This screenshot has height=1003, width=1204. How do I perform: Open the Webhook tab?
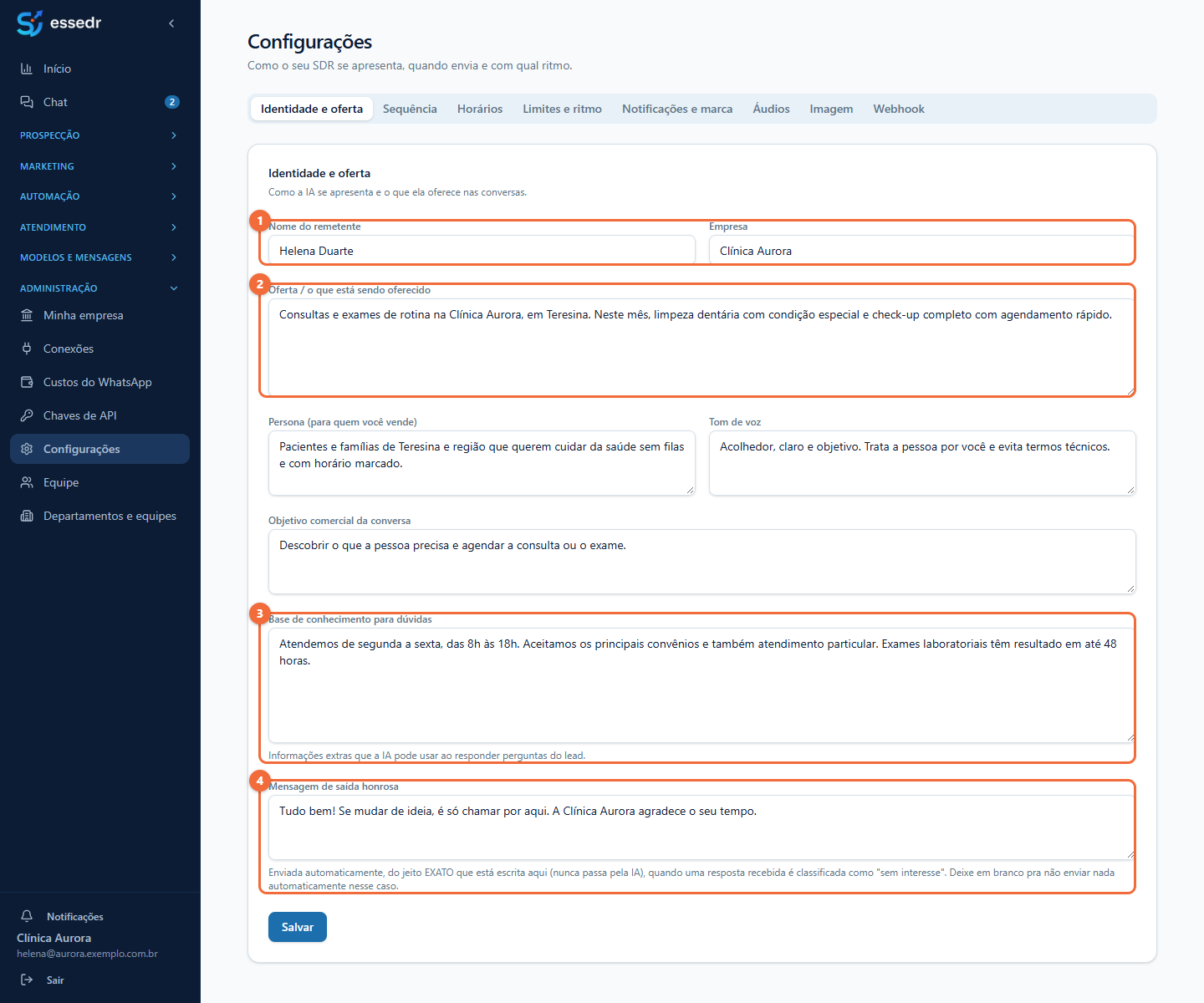pos(899,109)
